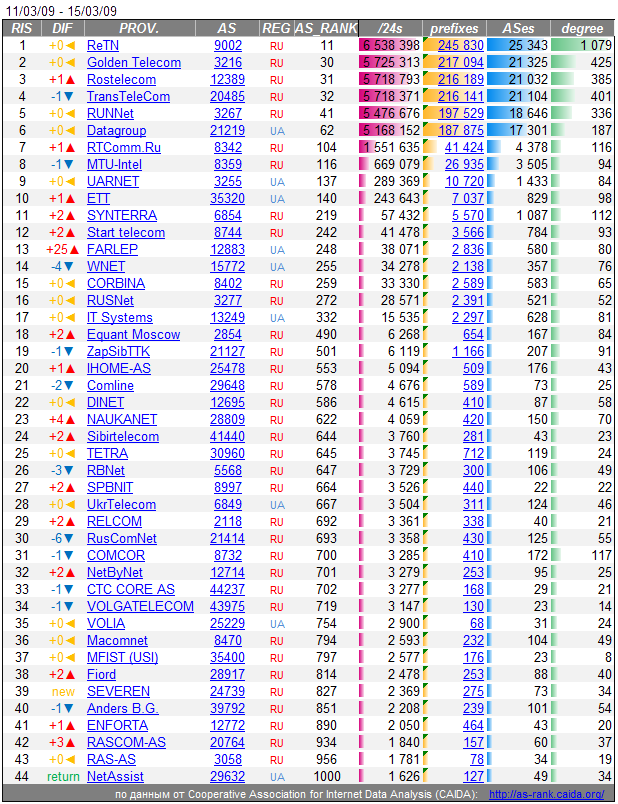This screenshot has height=804, width=618.
Task: Open the IHOME-AS provider link
Action: (118, 368)
